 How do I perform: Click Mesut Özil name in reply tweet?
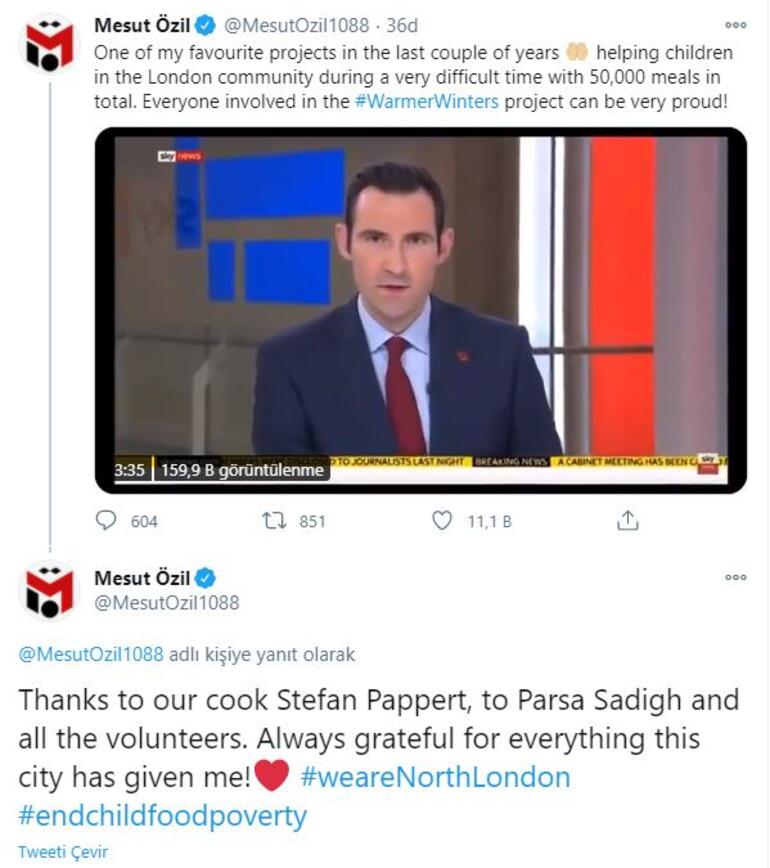tap(142, 578)
